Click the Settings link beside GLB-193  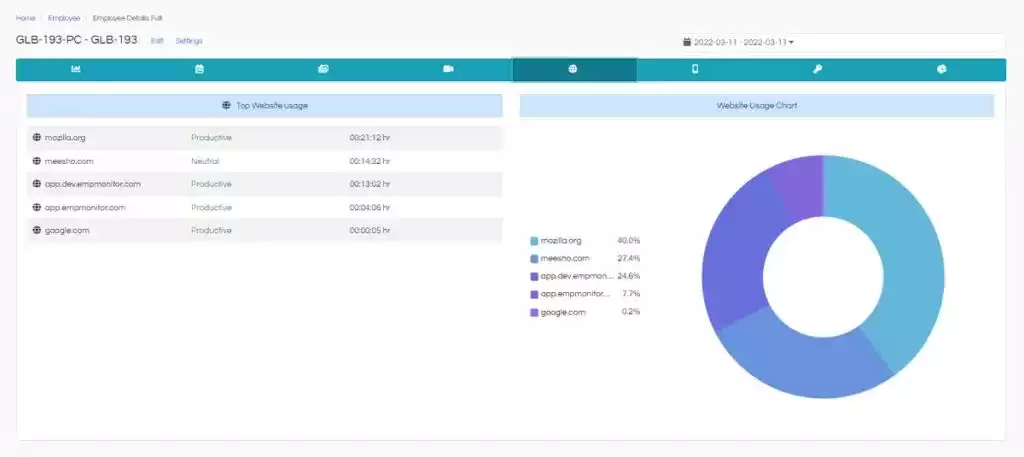189,40
